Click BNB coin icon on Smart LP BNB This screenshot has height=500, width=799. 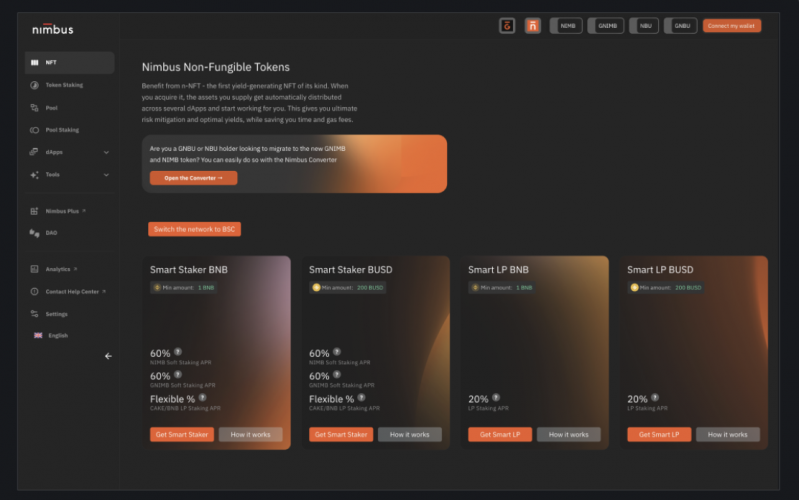coord(475,287)
